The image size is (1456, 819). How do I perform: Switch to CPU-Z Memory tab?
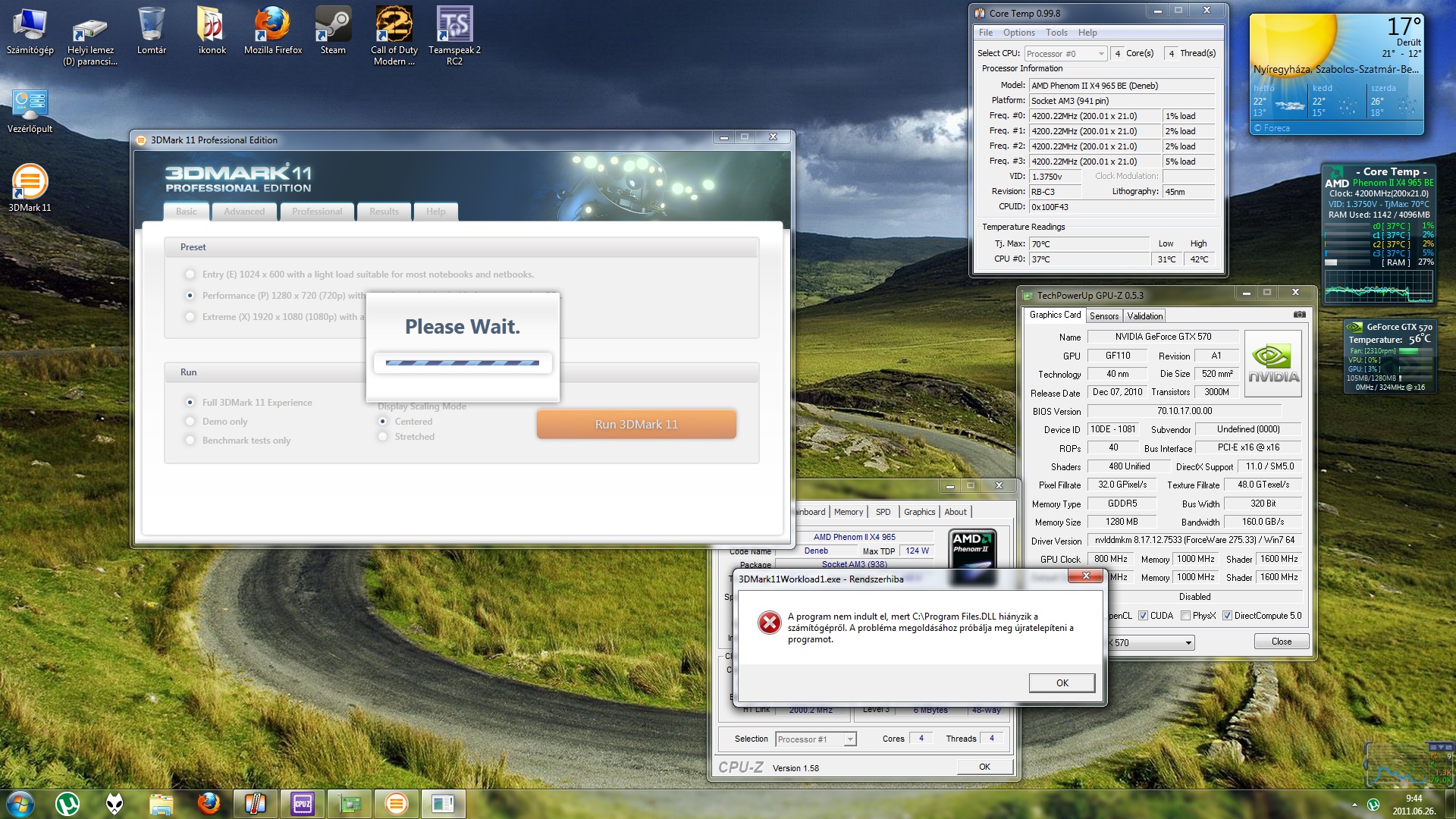point(848,512)
